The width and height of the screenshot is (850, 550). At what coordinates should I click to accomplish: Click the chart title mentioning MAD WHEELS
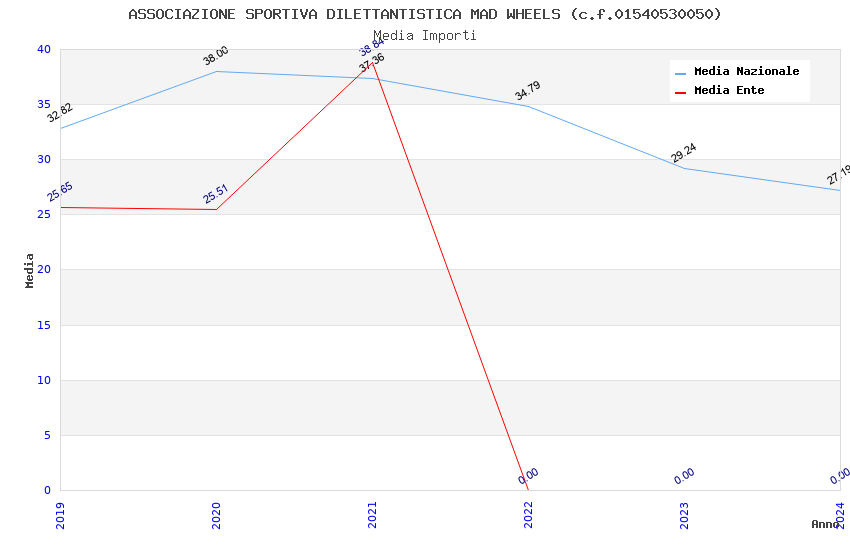[x=425, y=14]
